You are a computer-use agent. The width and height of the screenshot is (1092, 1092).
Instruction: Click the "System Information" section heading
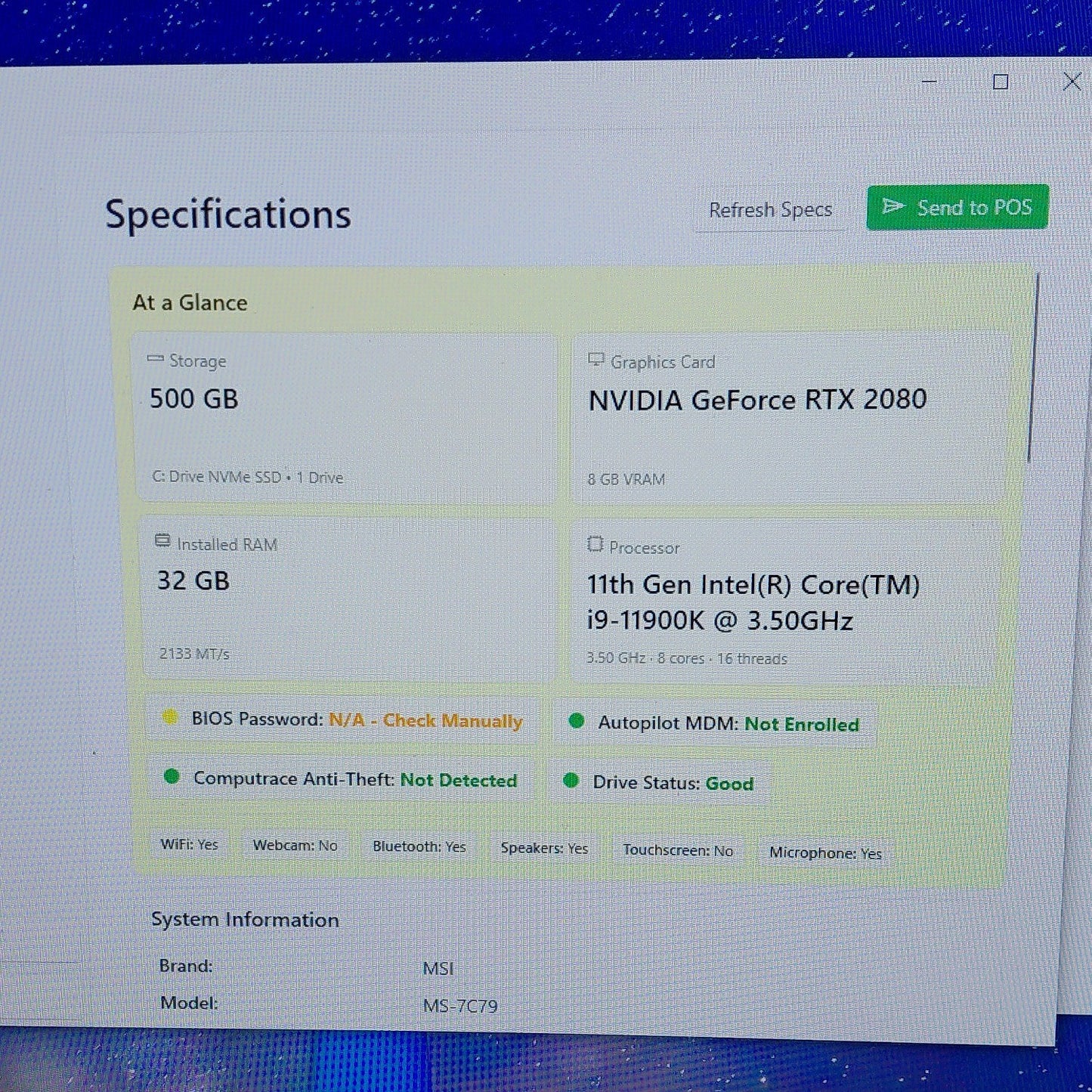[245, 920]
